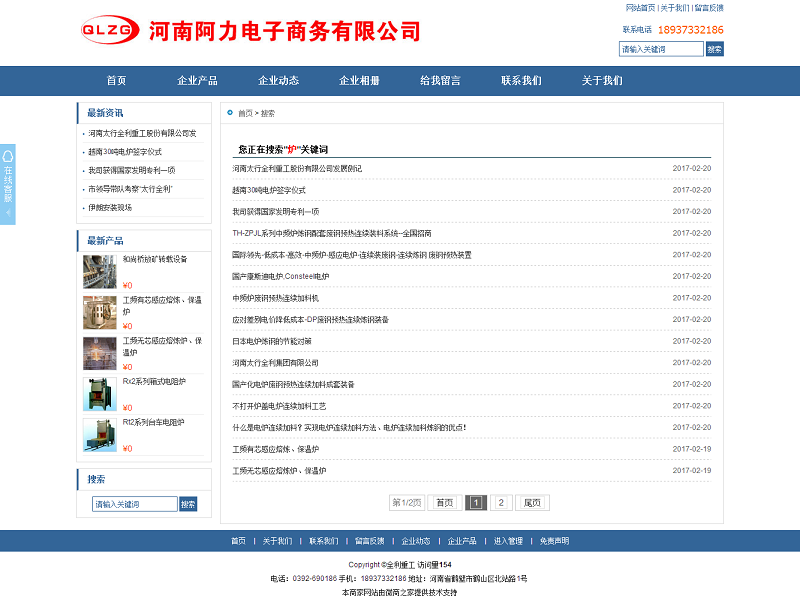Open the 和尚桥铁矿转载设备 product thumbnail
Image resolution: width=800 pixels, height=611 pixels.
[x=100, y=272]
